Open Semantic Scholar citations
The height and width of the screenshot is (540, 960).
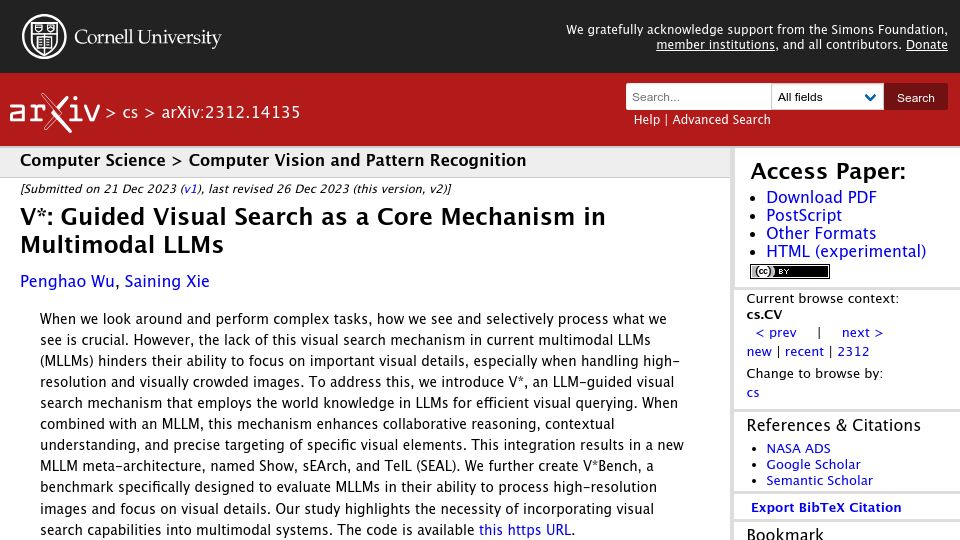click(819, 481)
